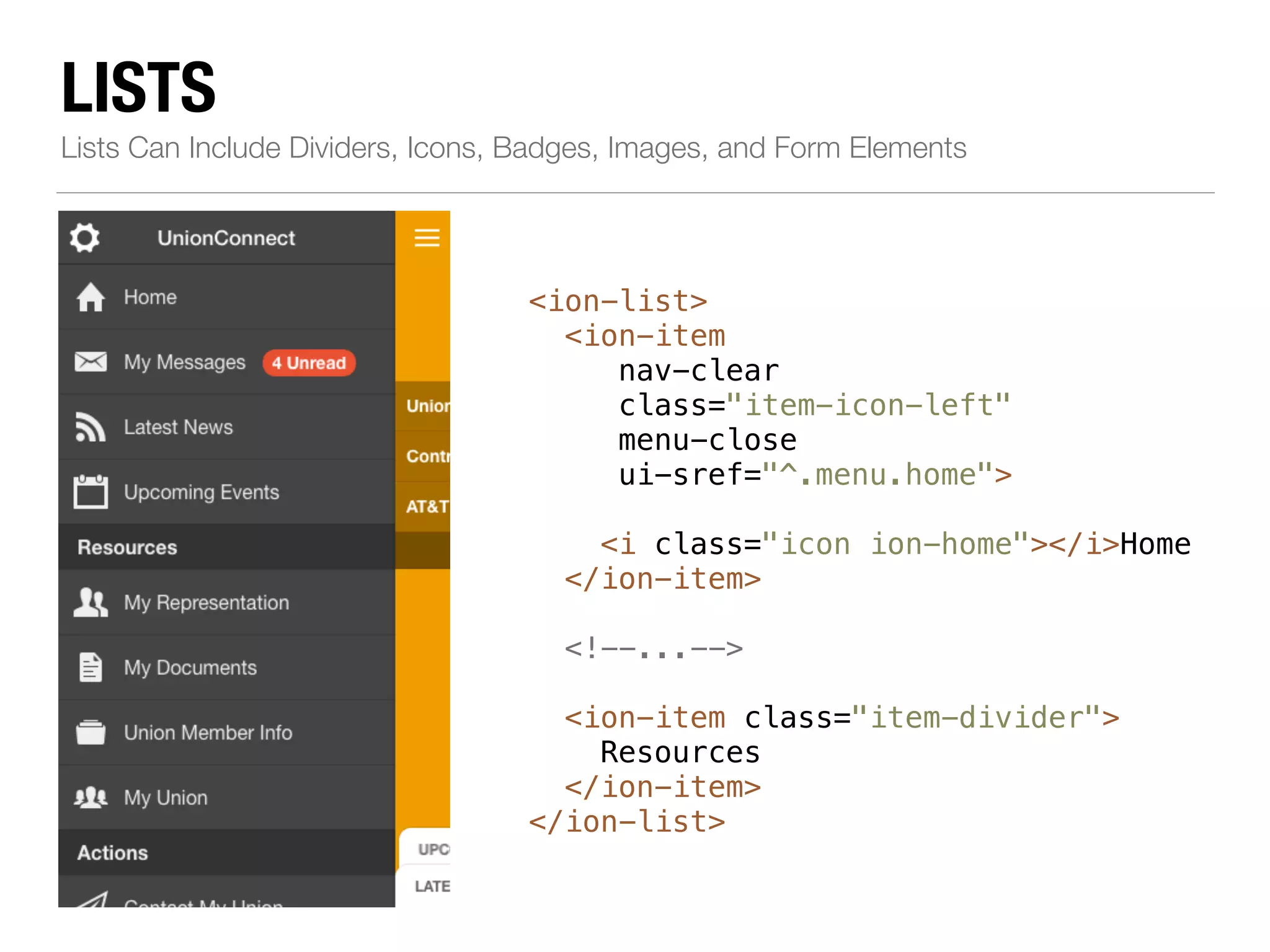Open My Messages in the side menu
This screenshot has height=952, width=1270.
pos(226,362)
